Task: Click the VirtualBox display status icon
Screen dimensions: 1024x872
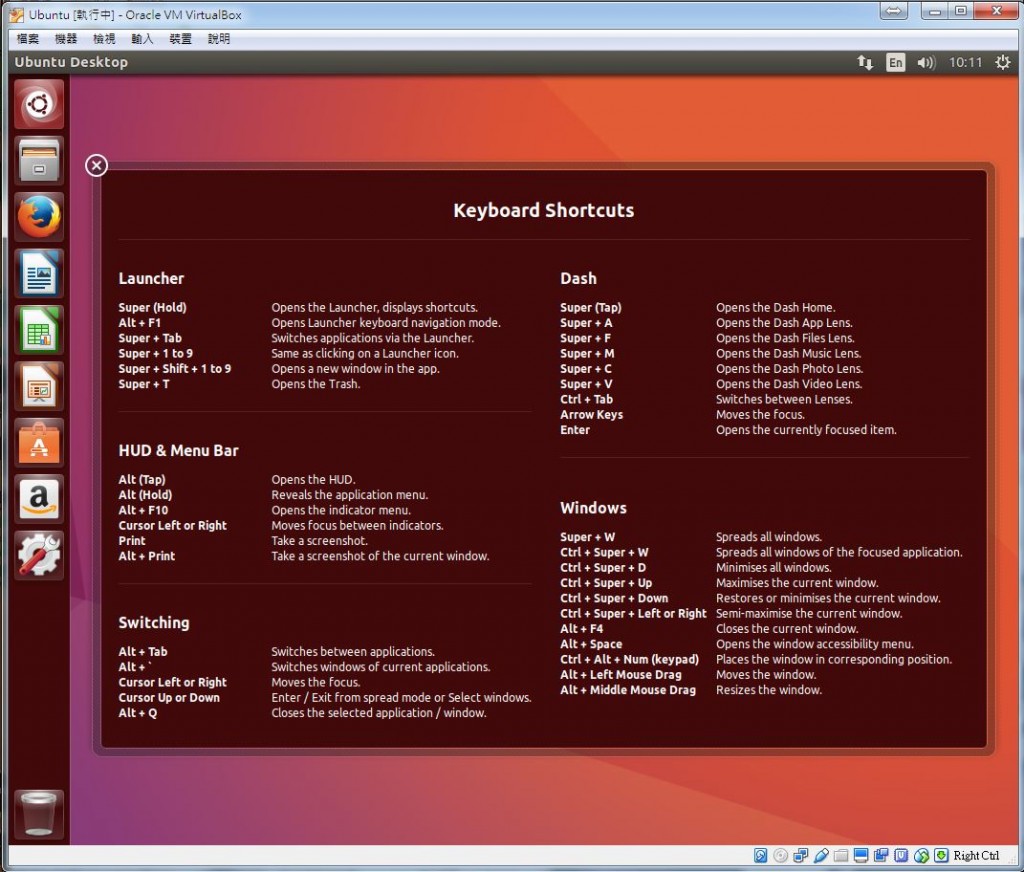Action: pos(861,855)
